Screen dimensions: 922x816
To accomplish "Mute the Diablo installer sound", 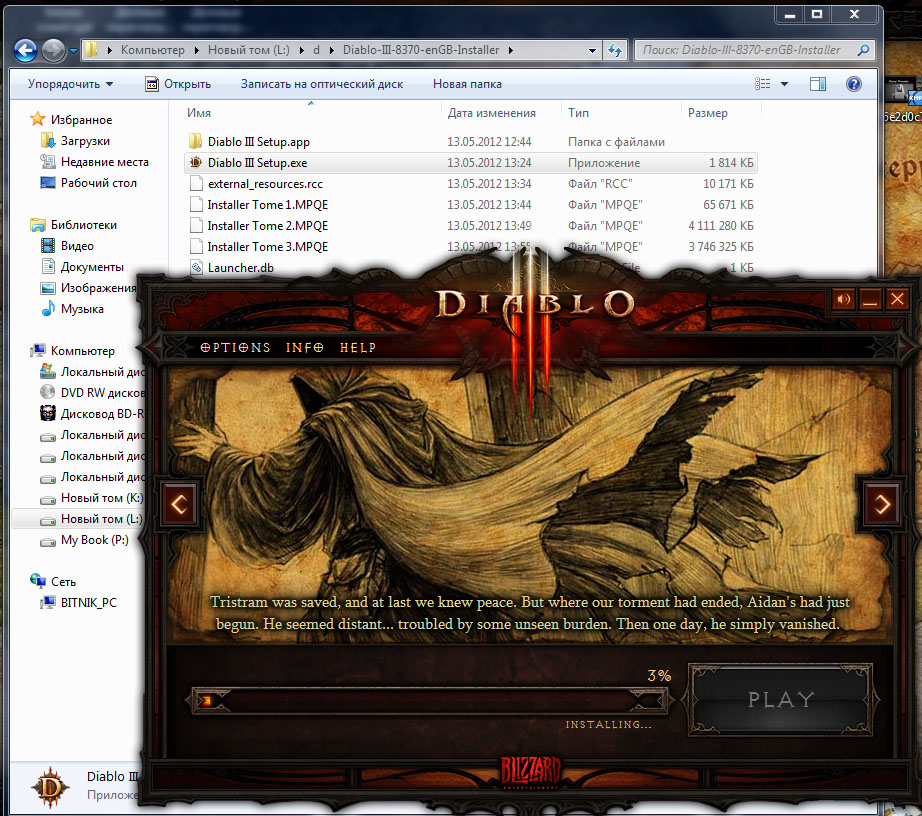I will point(843,299).
